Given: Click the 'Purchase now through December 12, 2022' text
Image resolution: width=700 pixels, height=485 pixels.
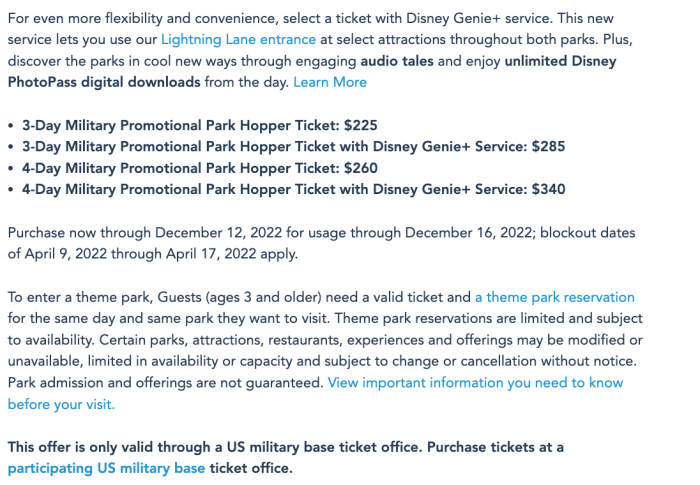Looking at the screenshot, I should [160, 232].
